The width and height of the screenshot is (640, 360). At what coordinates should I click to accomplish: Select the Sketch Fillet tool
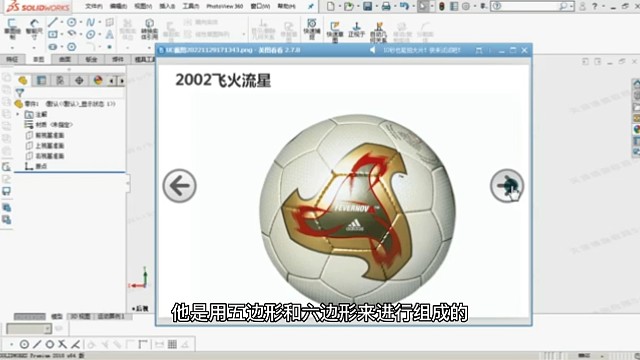pos(91,47)
